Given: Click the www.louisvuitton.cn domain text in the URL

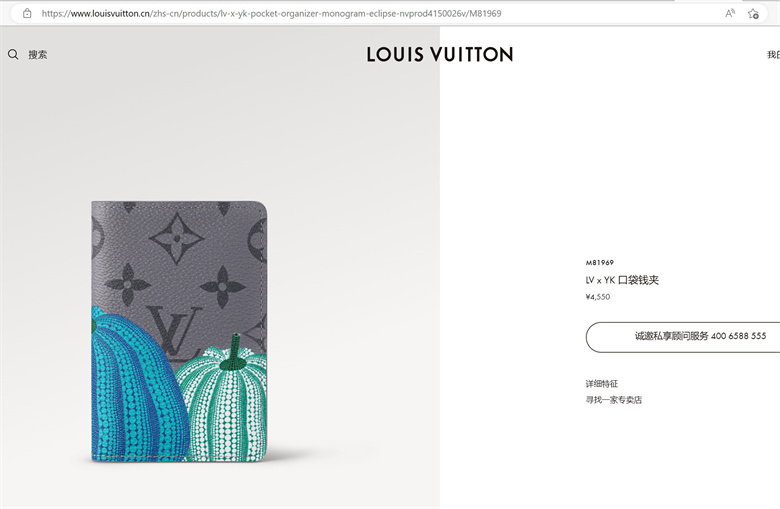Looking at the screenshot, I should point(110,13).
